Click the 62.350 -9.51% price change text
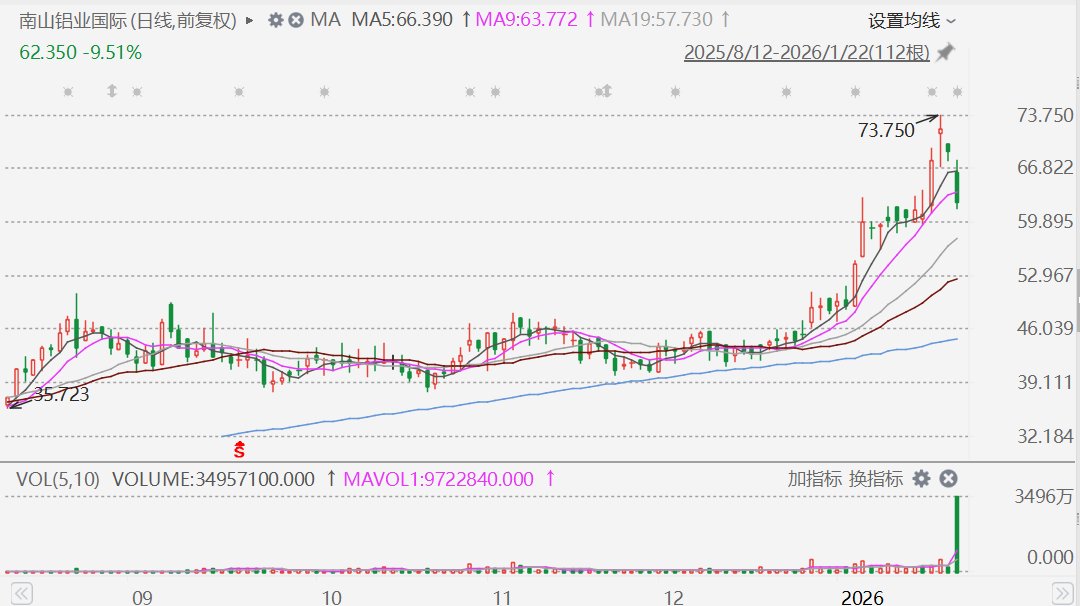 tap(81, 52)
